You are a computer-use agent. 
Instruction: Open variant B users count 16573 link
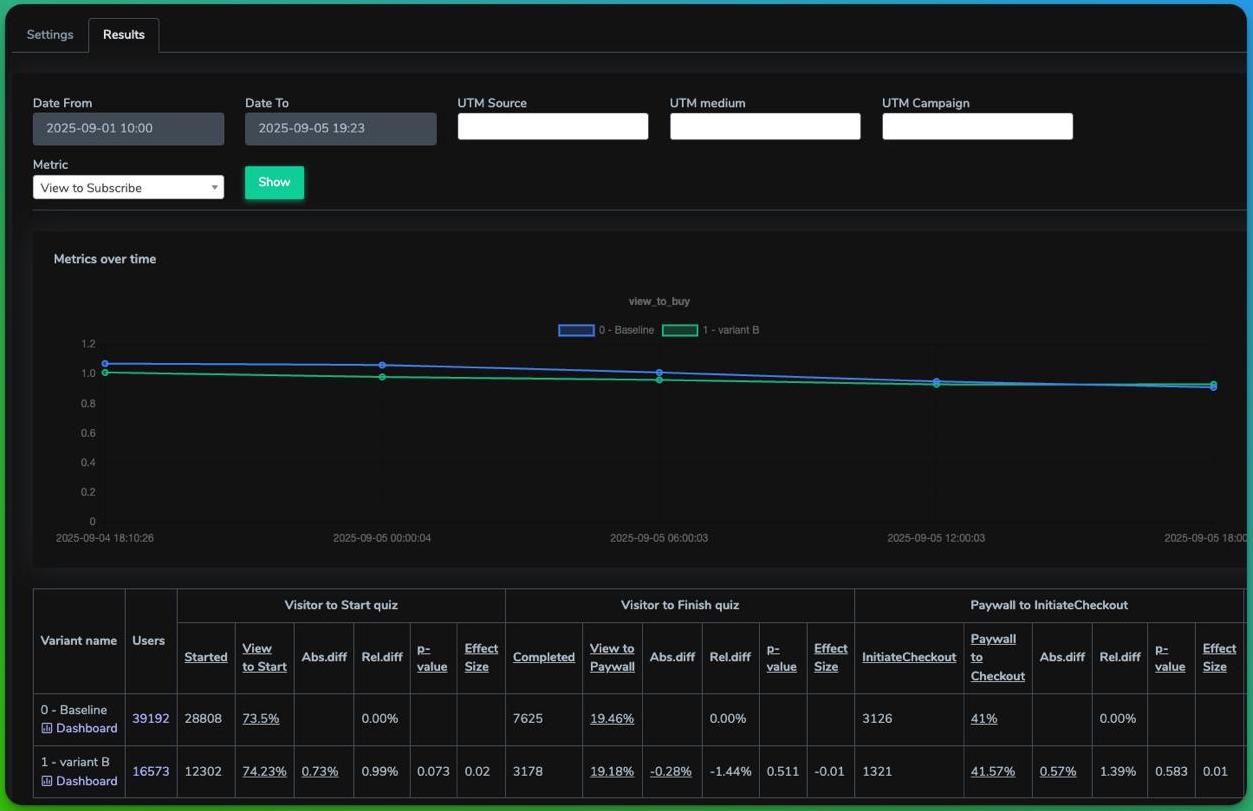pos(151,771)
